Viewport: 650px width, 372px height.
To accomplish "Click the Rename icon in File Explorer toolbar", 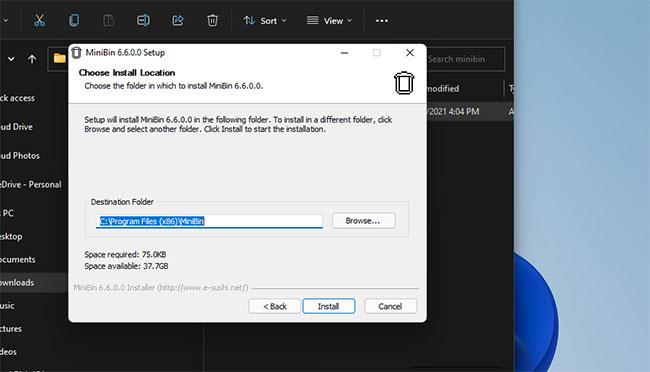I will (x=143, y=20).
